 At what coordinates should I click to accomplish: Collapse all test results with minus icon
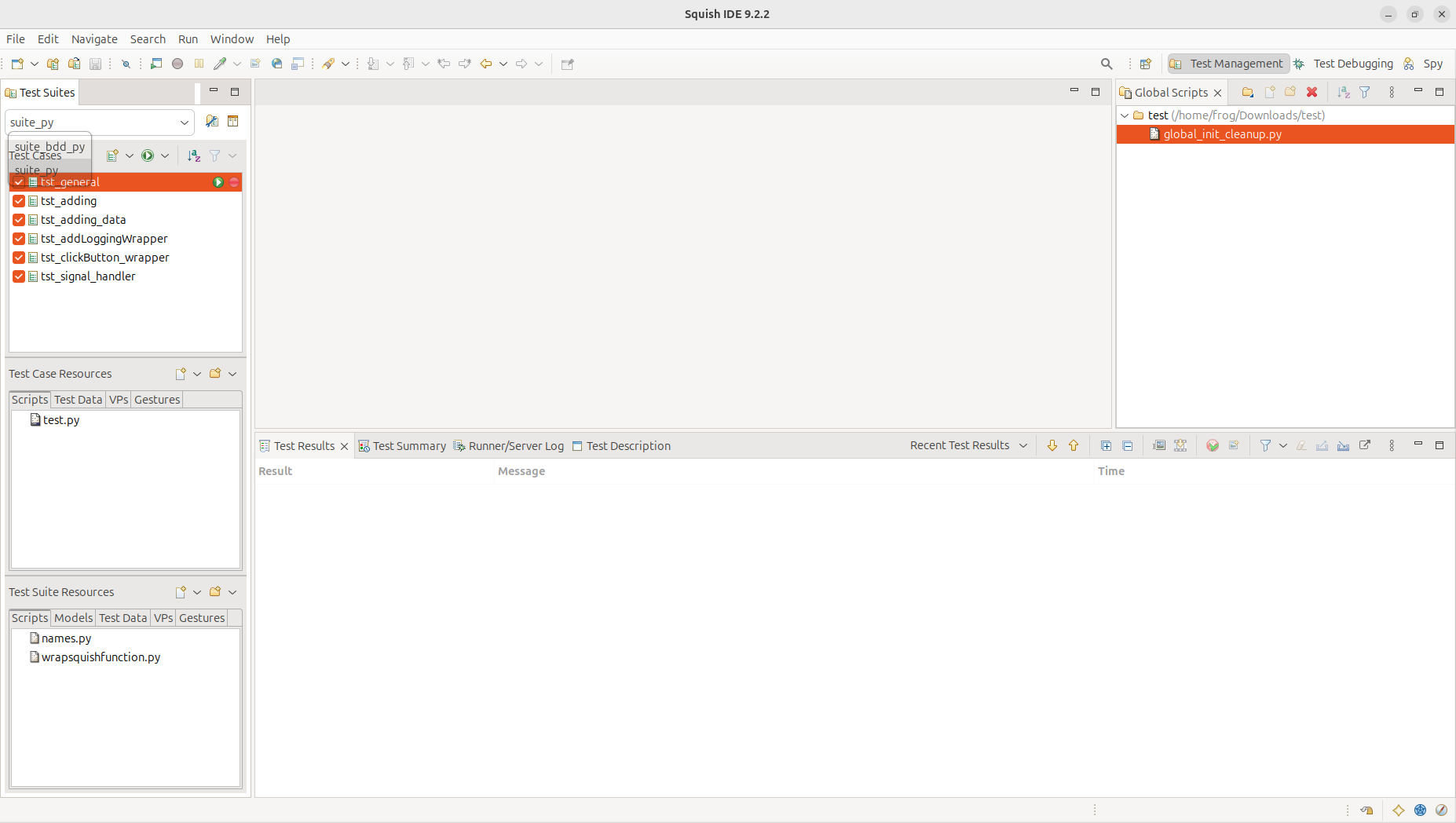click(1128, 445)
